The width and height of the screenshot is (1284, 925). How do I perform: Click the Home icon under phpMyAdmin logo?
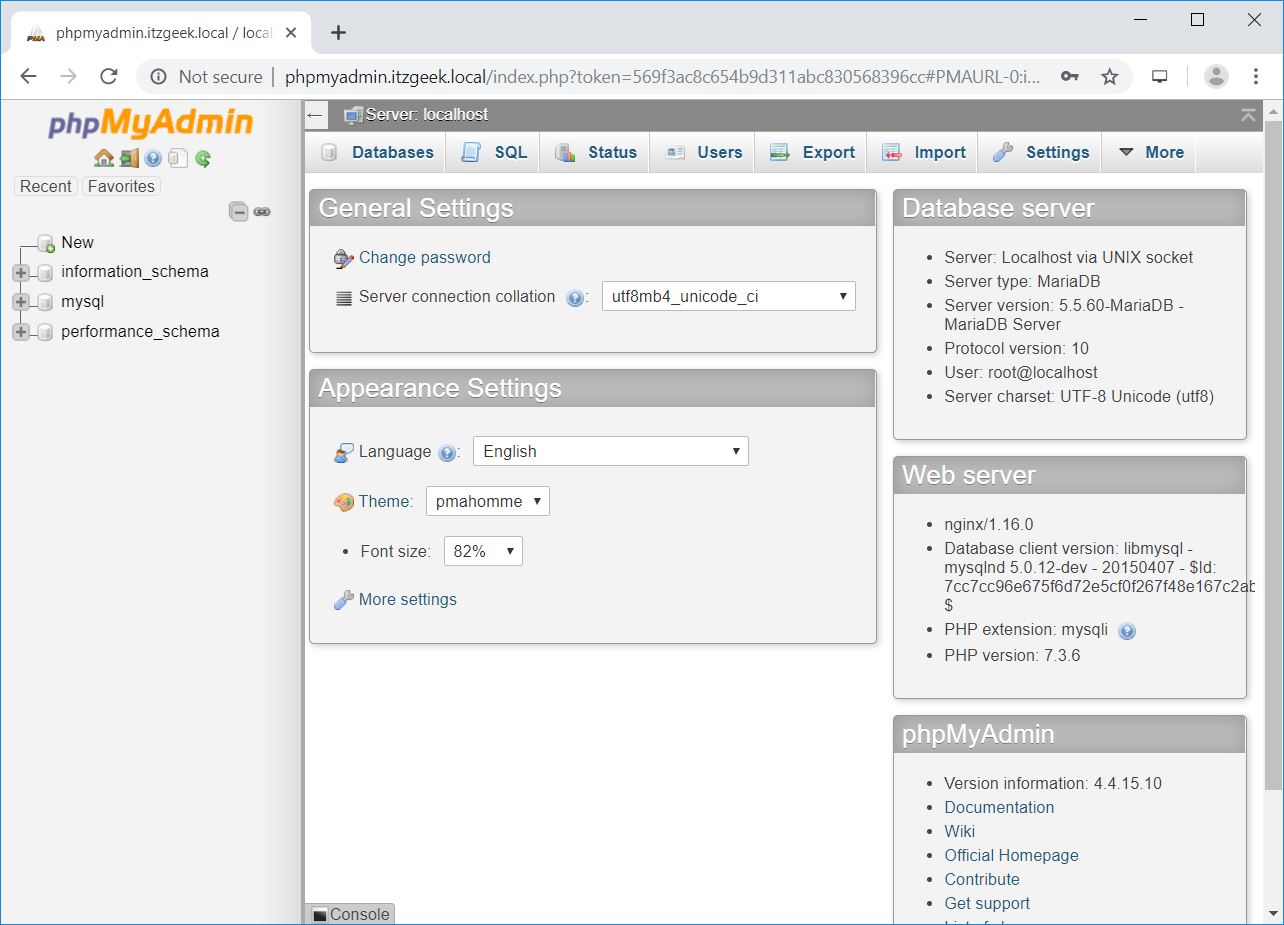(103, 158)
